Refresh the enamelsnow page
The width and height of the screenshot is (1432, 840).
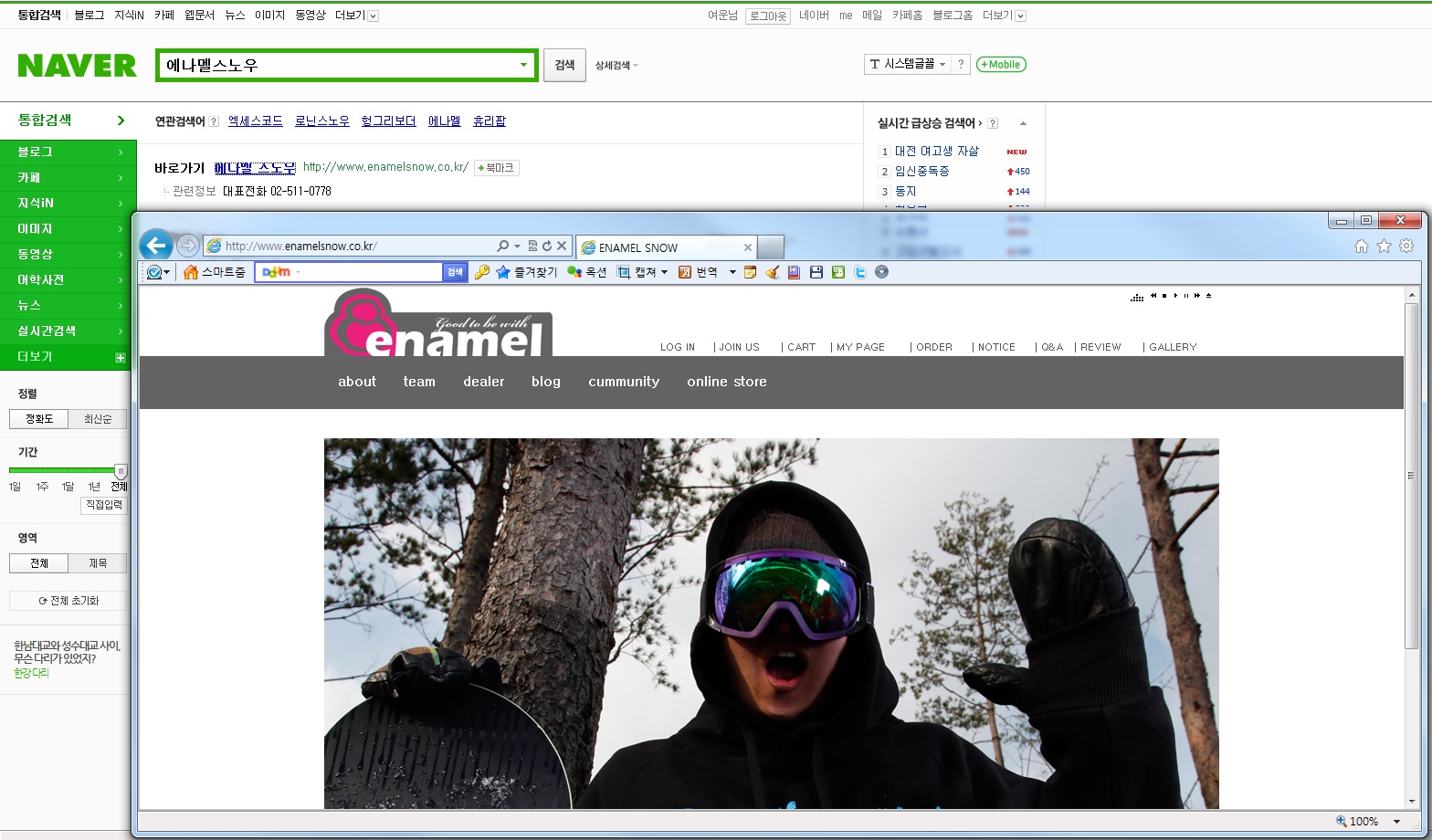pos(547,247)
